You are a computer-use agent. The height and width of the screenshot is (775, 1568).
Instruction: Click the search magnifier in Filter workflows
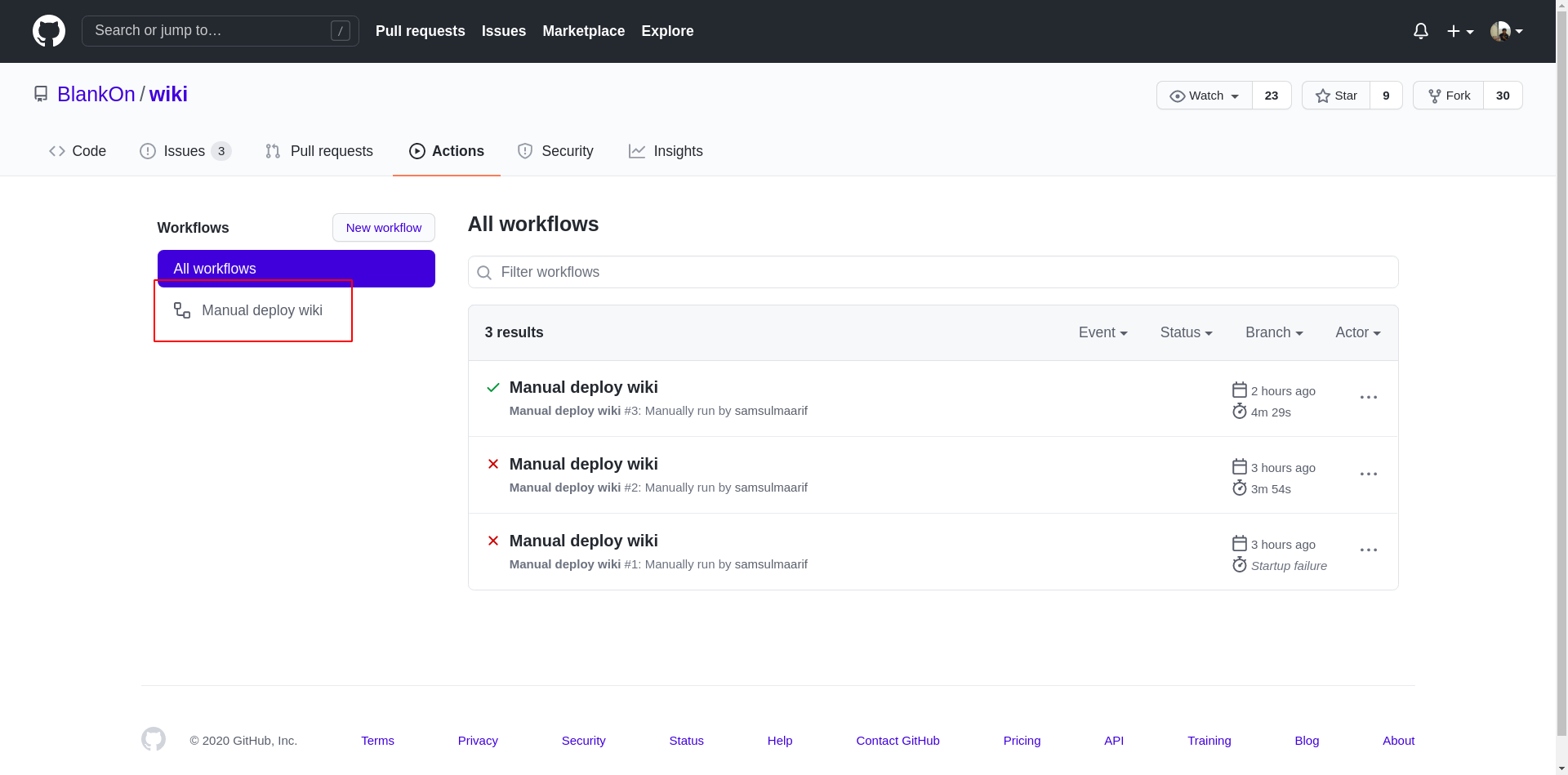pyautogui.click(x=484, y=273)
